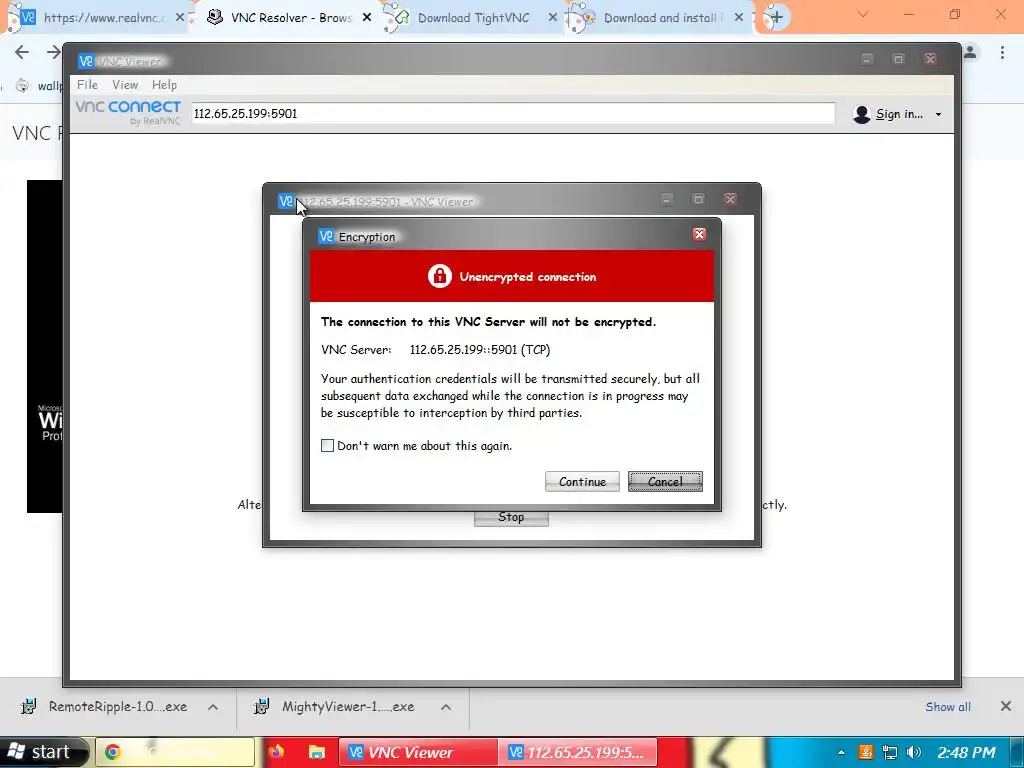Click the user avatar icon beside Sign in
Viewport: 1024px width, 768px height.
tap(862, 114)
